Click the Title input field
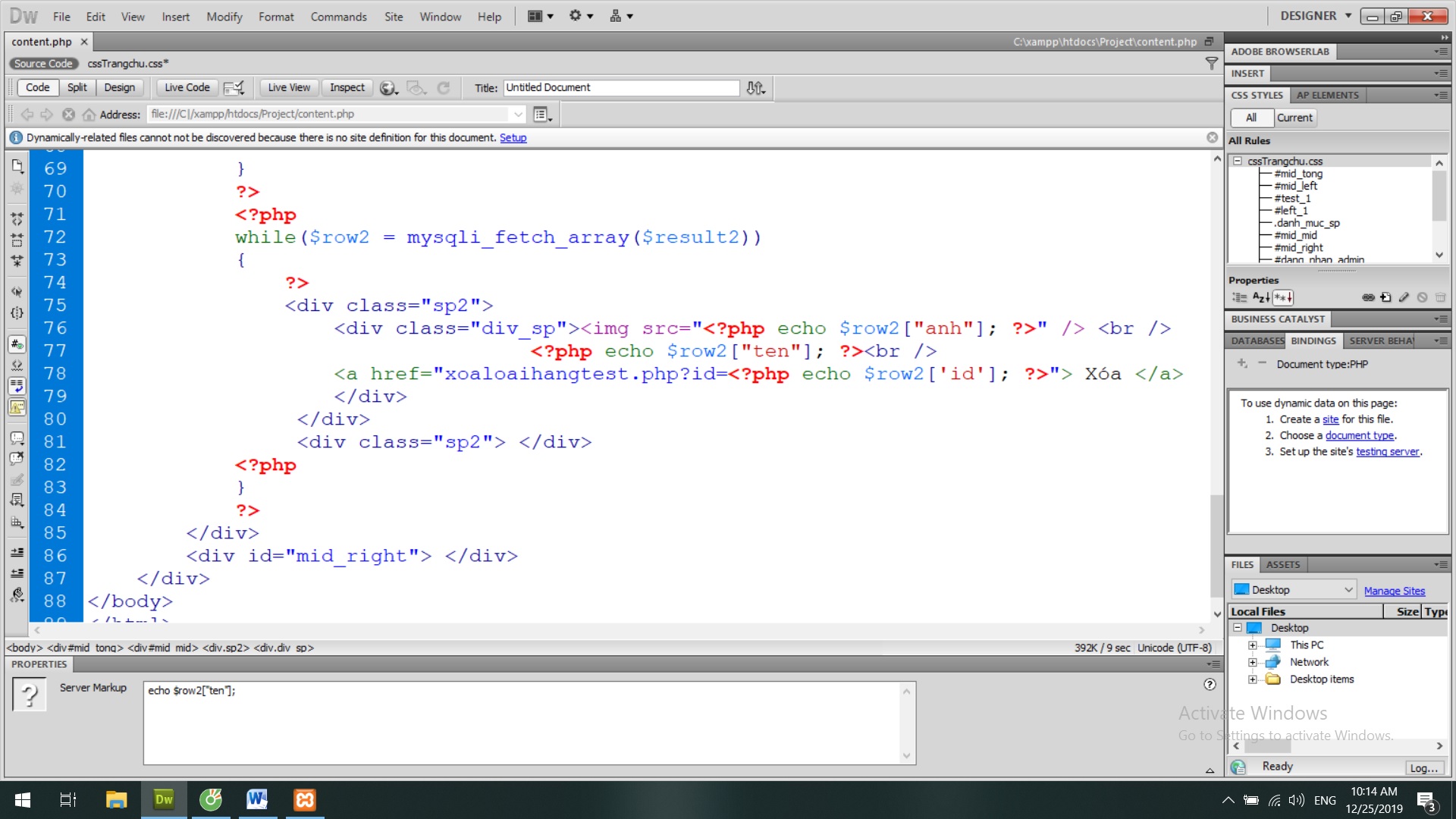This screenshot has height=819, width=1456. point(620,88)
